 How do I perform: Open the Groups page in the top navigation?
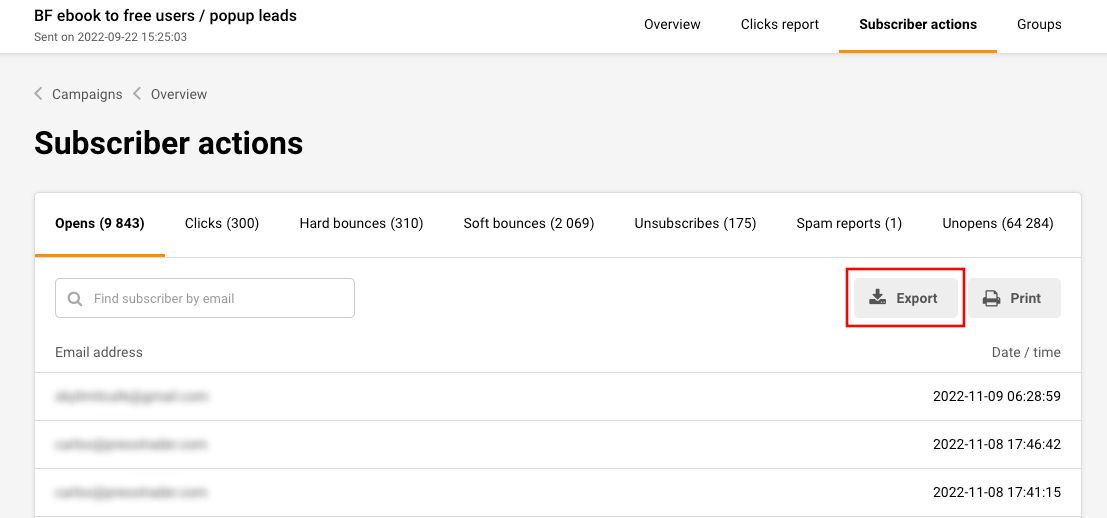pos(1039,24)
